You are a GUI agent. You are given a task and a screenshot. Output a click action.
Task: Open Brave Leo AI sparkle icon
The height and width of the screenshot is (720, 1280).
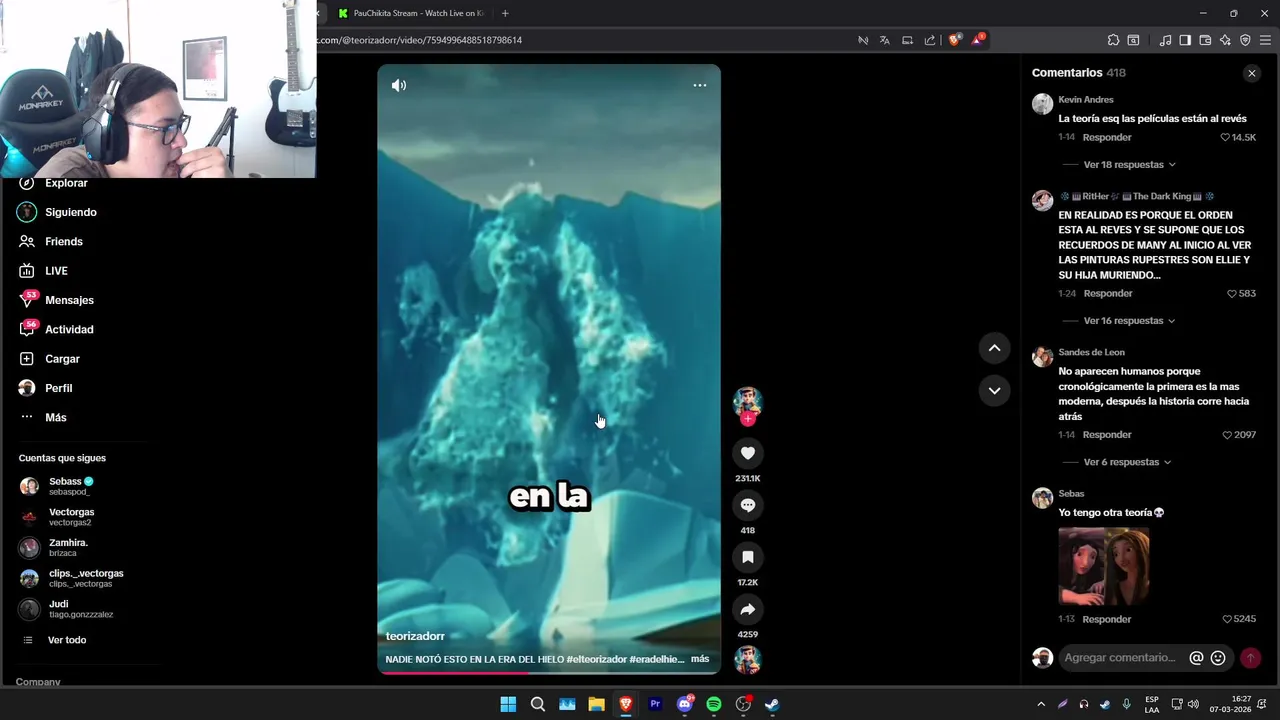1225,40
